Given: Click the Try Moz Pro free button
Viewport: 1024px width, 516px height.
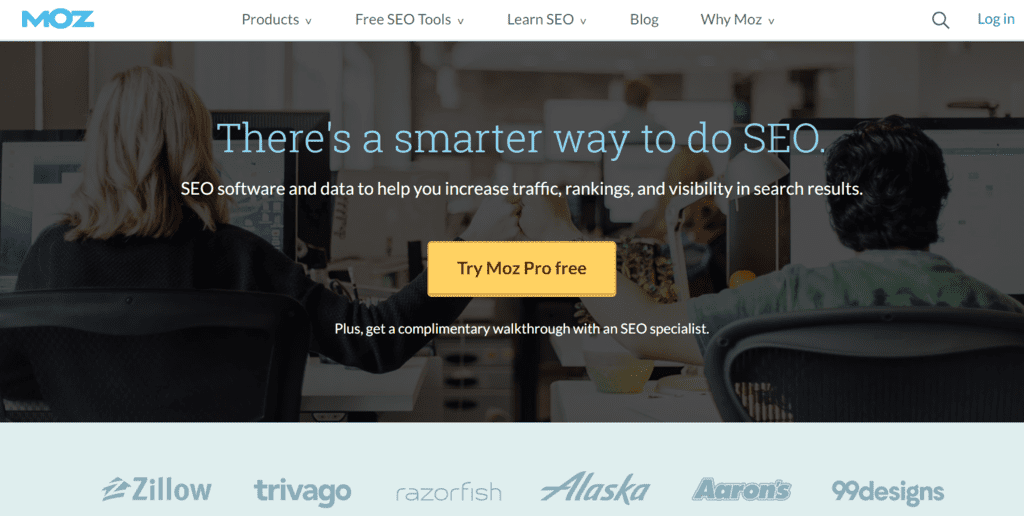Looking at the screenshot, I should point(522,268).
